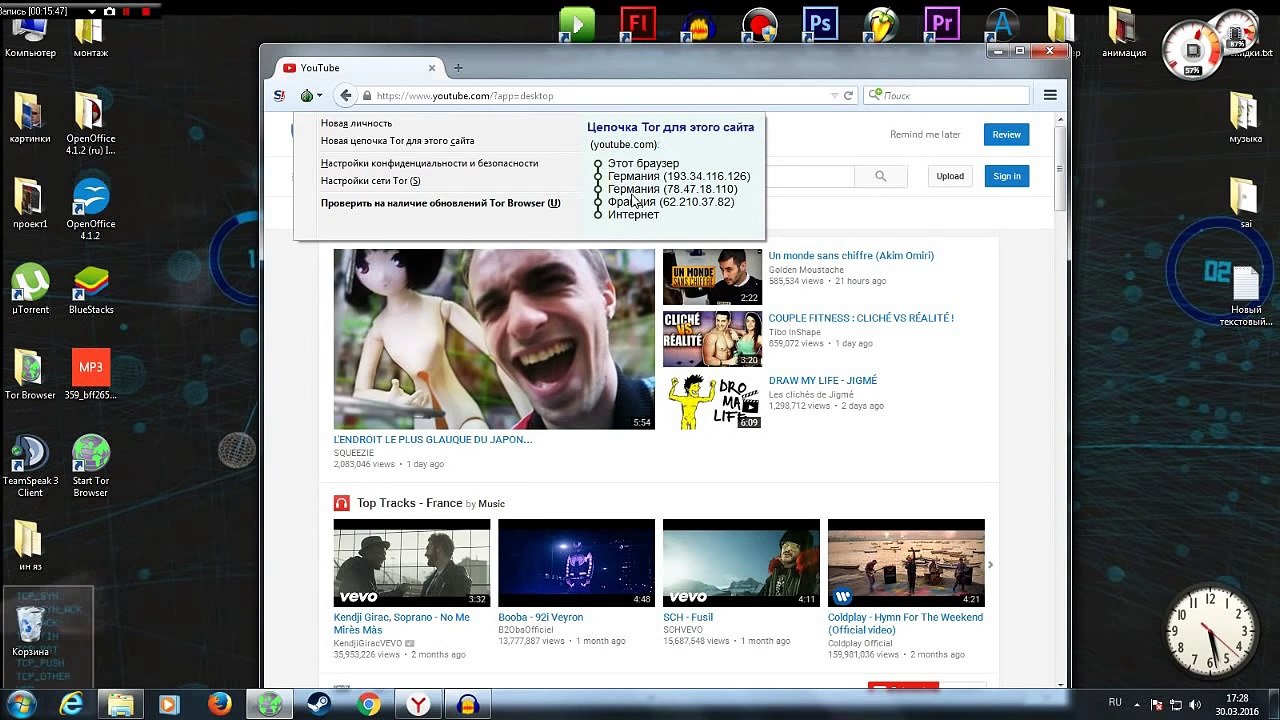Open Un monde sans chiffre video link
The width and height of the screenshot is (1280, 720).
pyautogui.click(x=851, y=256)
